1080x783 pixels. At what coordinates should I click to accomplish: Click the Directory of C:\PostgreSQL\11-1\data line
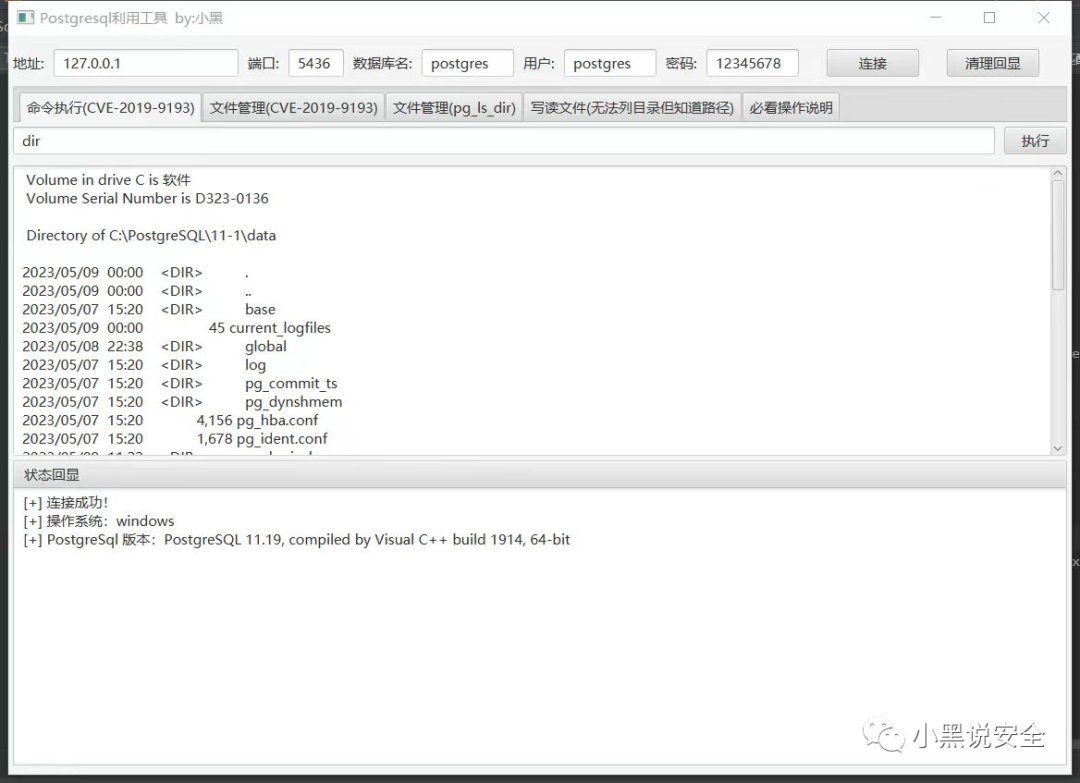tap(151, 236)
